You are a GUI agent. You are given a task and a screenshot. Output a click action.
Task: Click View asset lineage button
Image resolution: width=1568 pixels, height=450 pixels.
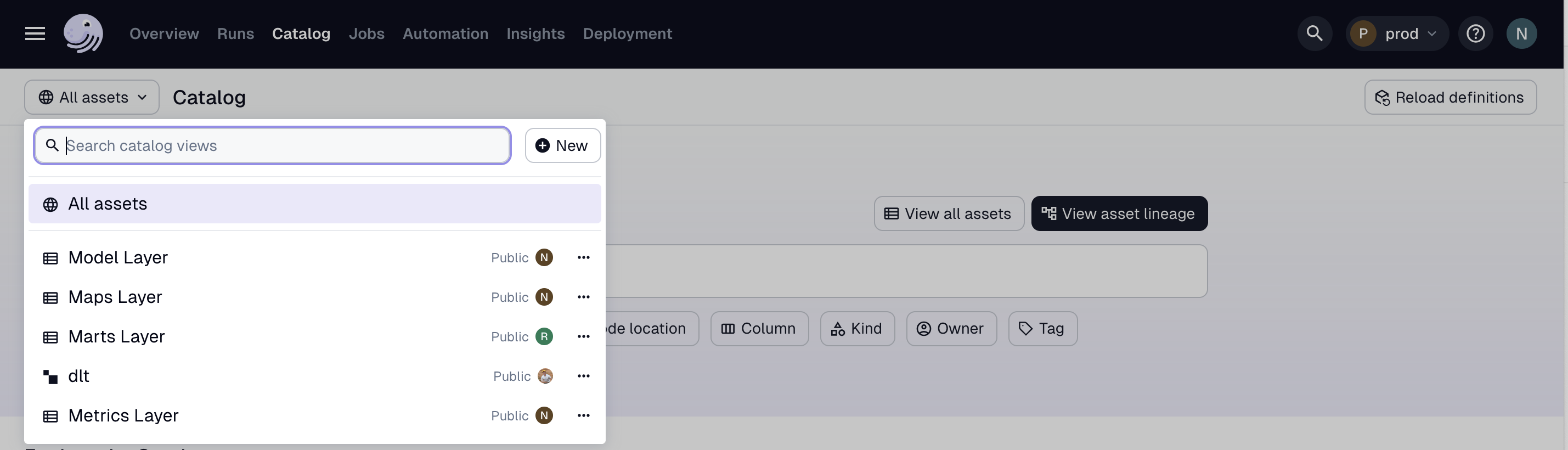point(1119,213)
